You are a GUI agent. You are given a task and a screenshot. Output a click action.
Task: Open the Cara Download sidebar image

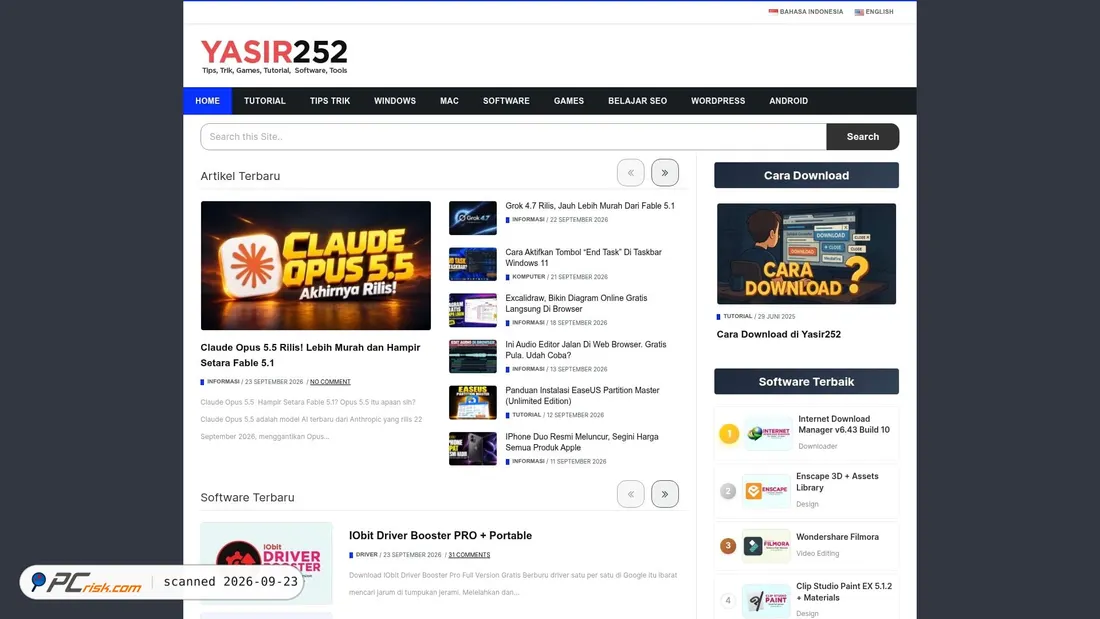pyautogui.click(x=806, y=253)
